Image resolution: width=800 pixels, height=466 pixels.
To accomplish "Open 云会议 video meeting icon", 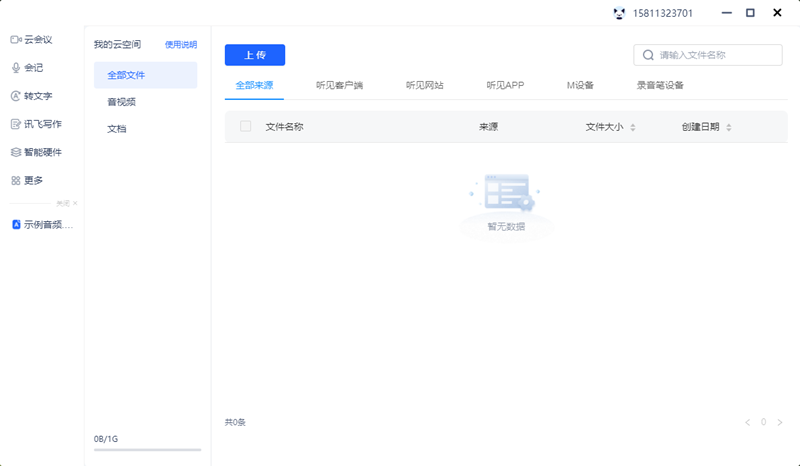I will tap(16, 39).
